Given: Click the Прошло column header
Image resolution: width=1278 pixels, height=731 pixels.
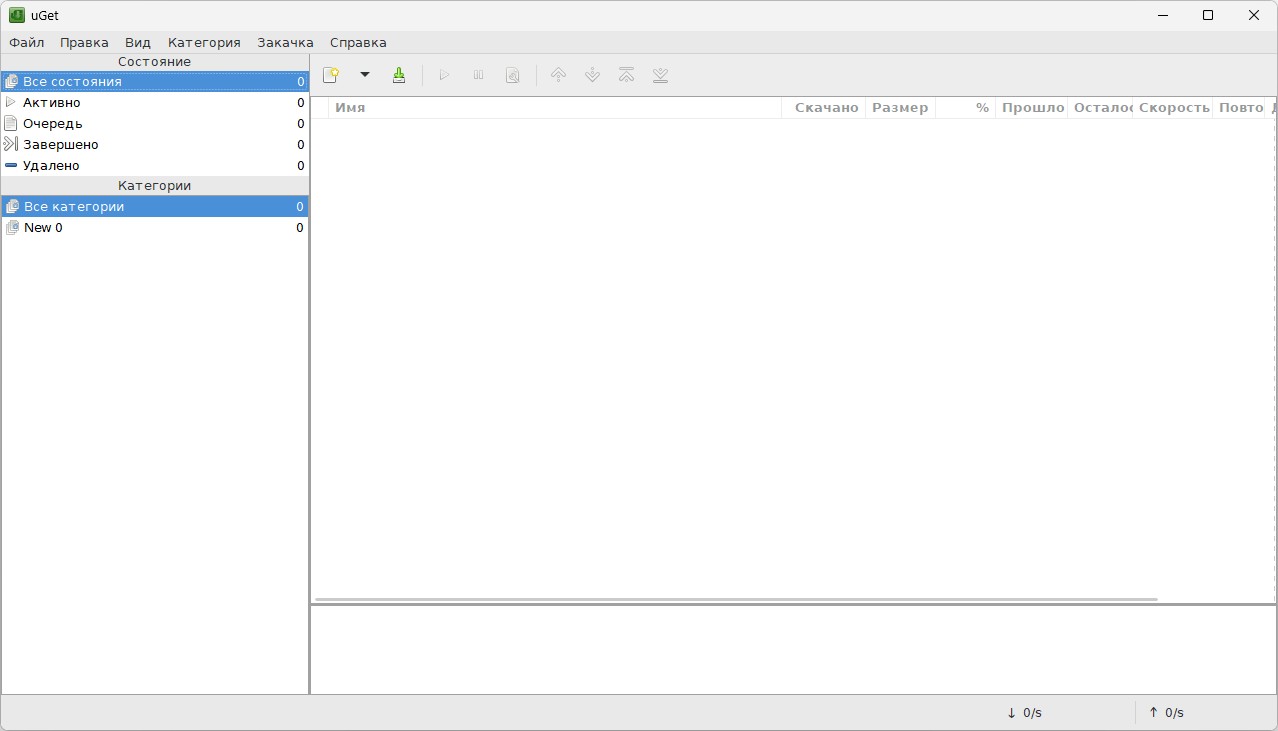Looking at the screenshot, I should pos(1032,108).
